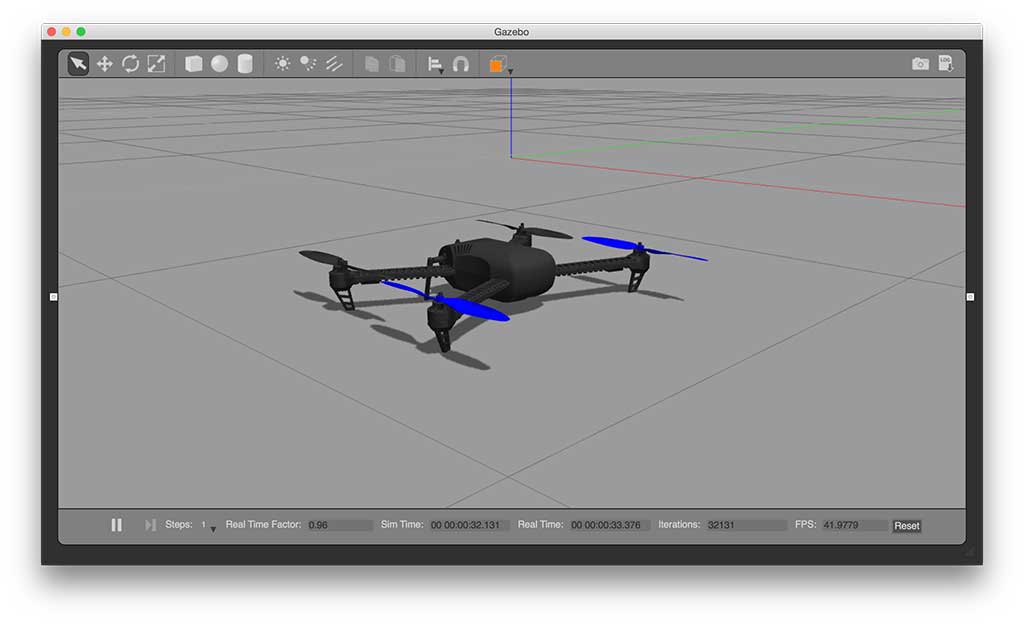The height and width of the screenshot is (624, 1024).
Task: Open the align tool
Action: point(435,64)
